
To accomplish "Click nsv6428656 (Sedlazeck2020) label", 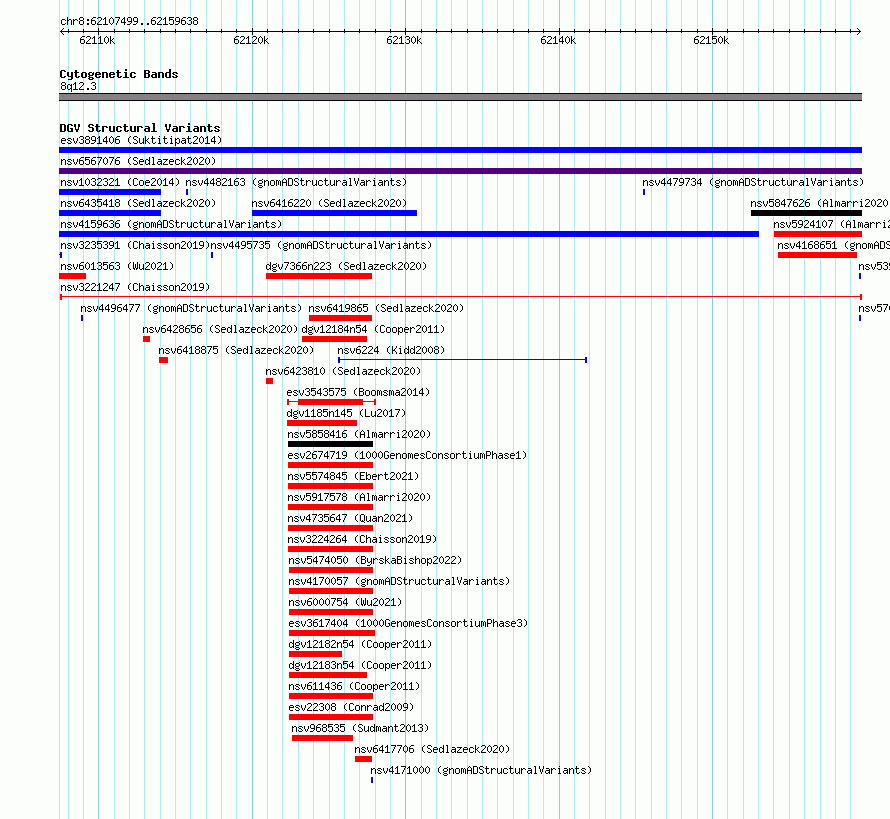I will (220, 329).
